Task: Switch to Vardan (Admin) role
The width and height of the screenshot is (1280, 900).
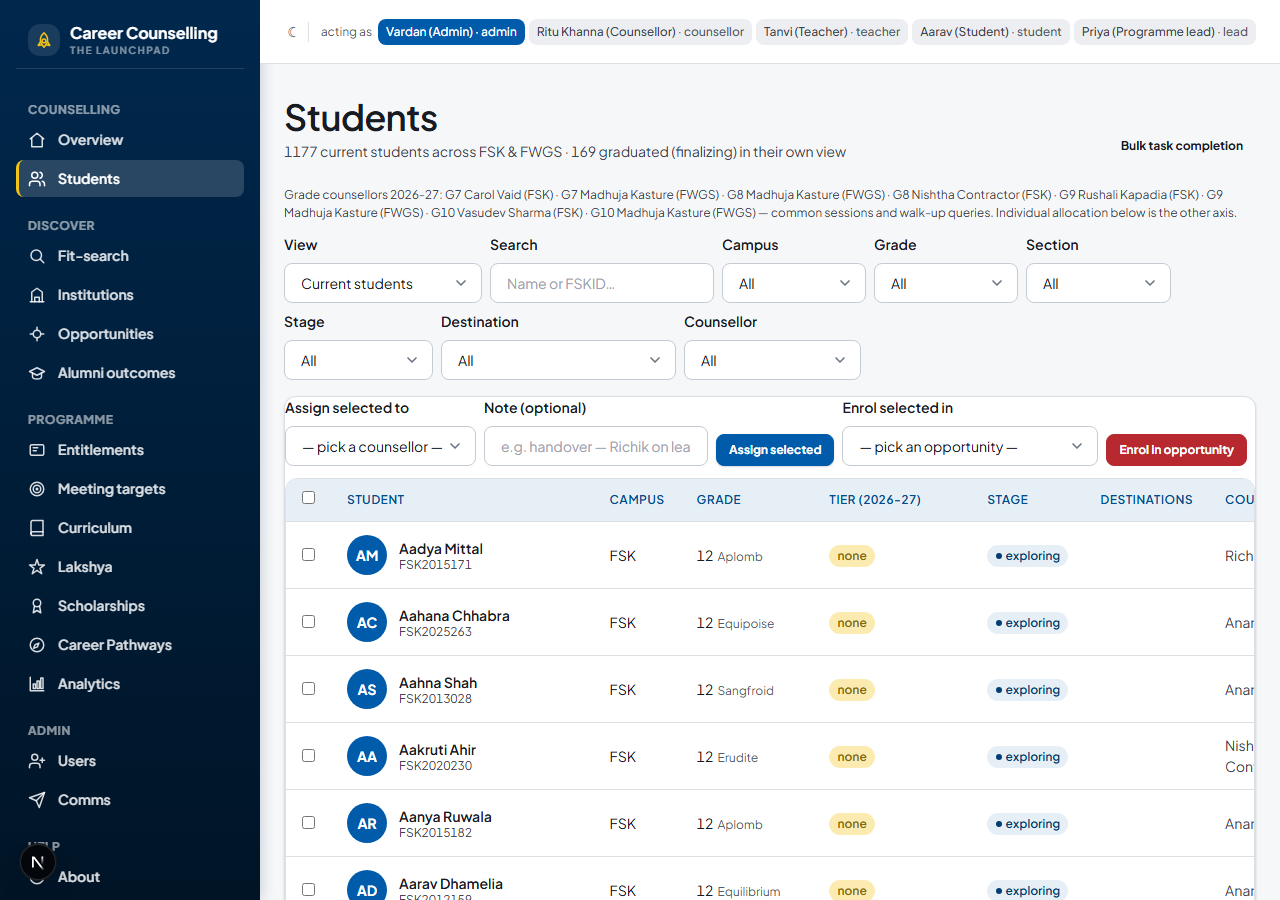Action: click(x=451, y=32)
